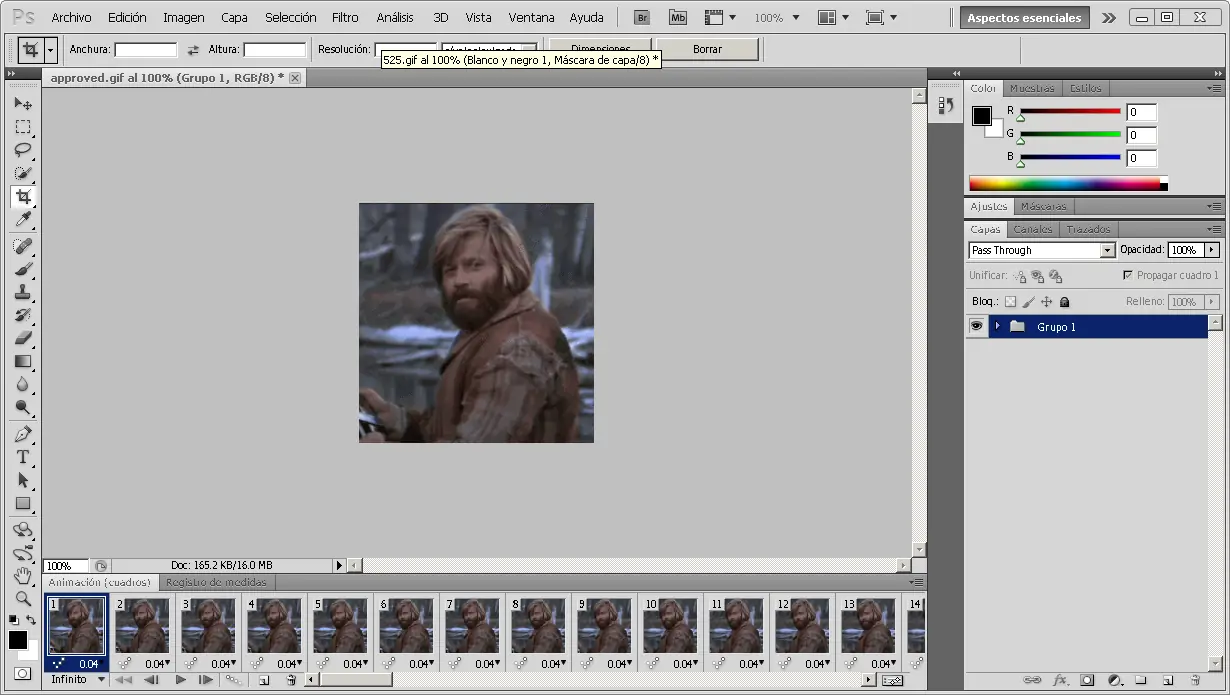1230x695 pixels.
Task: Click the Borrar button
Action: click(x=707, y=49)
